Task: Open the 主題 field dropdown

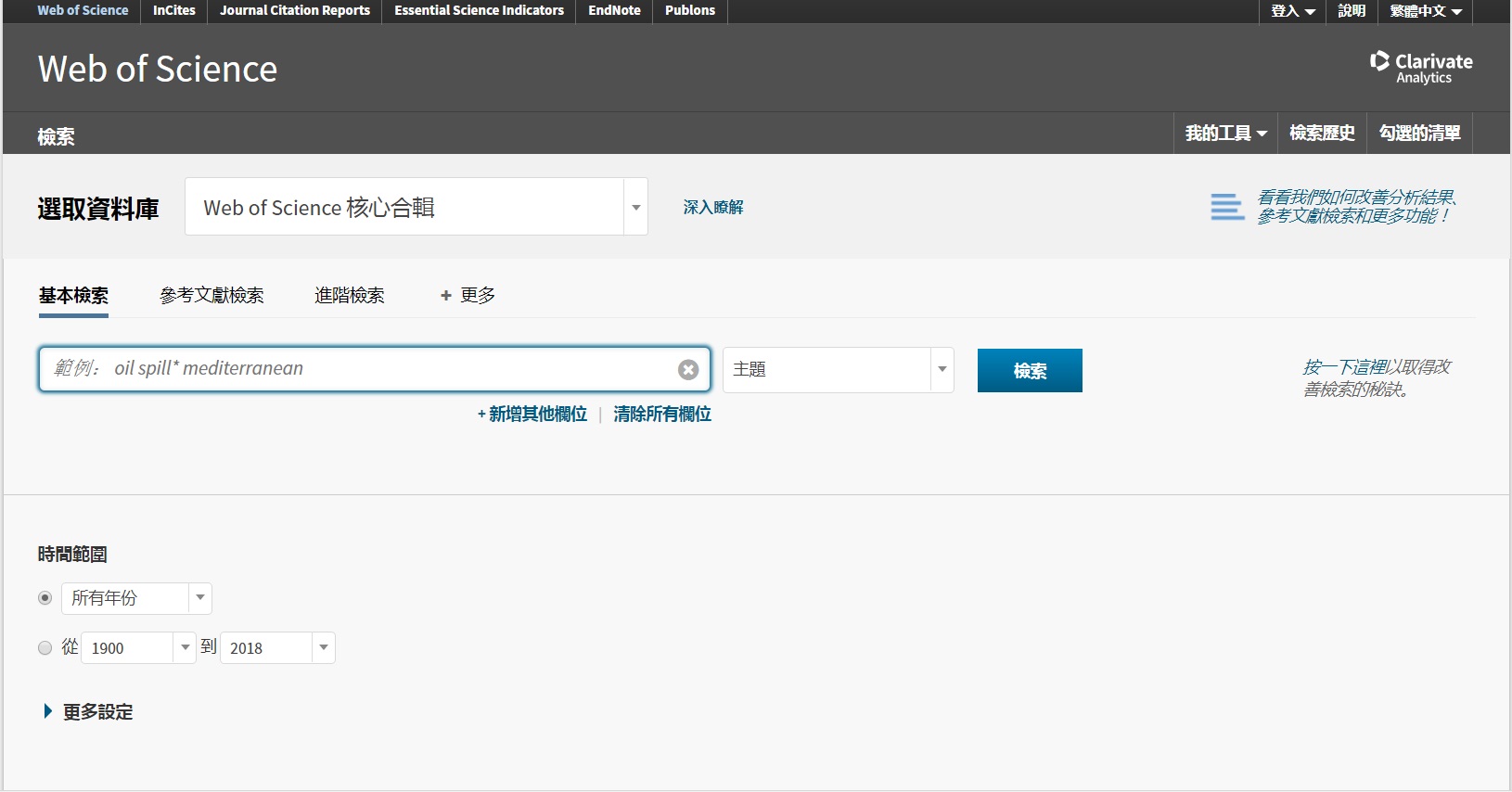Action: (x=839, y=369)
